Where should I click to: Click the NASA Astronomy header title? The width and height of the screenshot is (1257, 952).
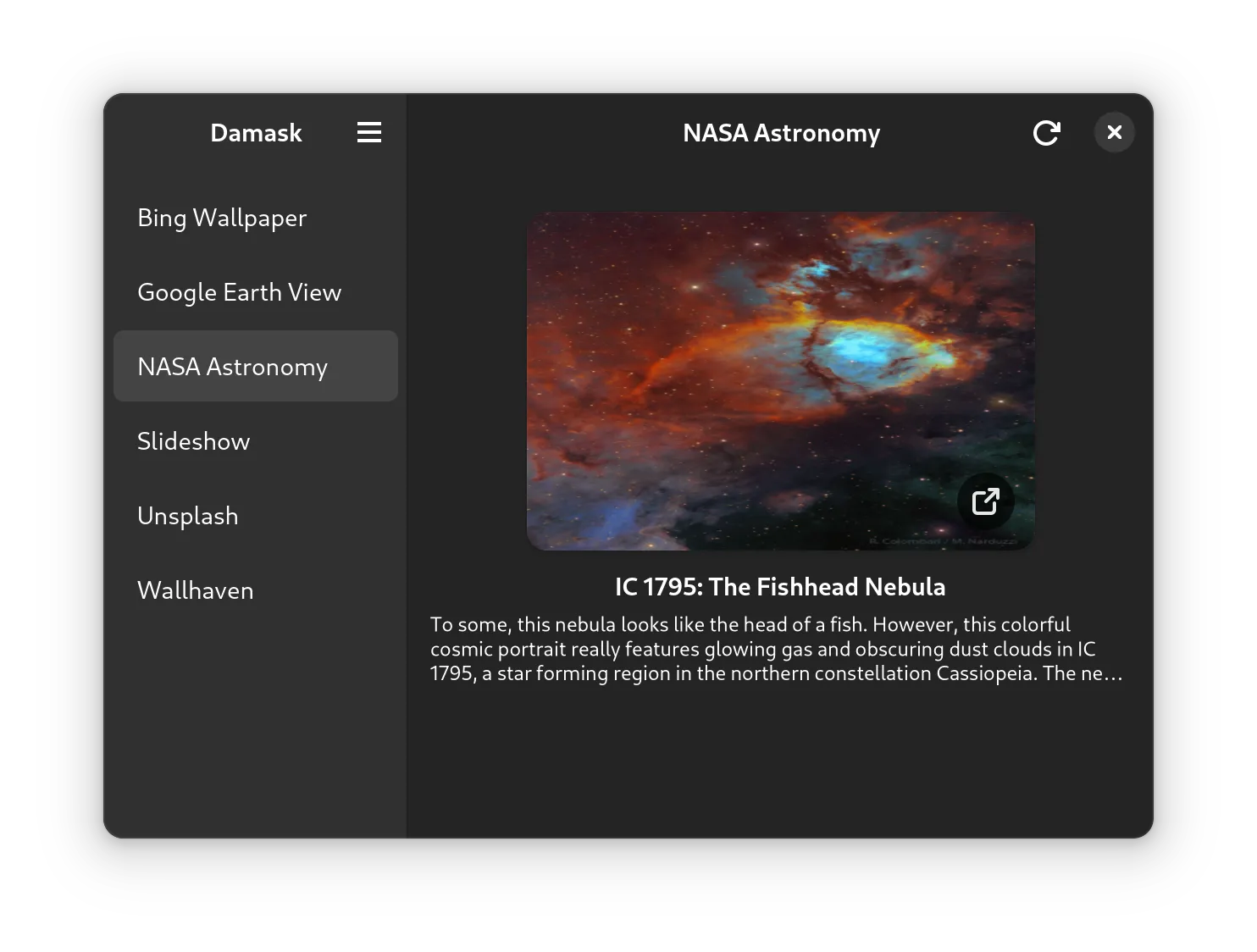781,133
